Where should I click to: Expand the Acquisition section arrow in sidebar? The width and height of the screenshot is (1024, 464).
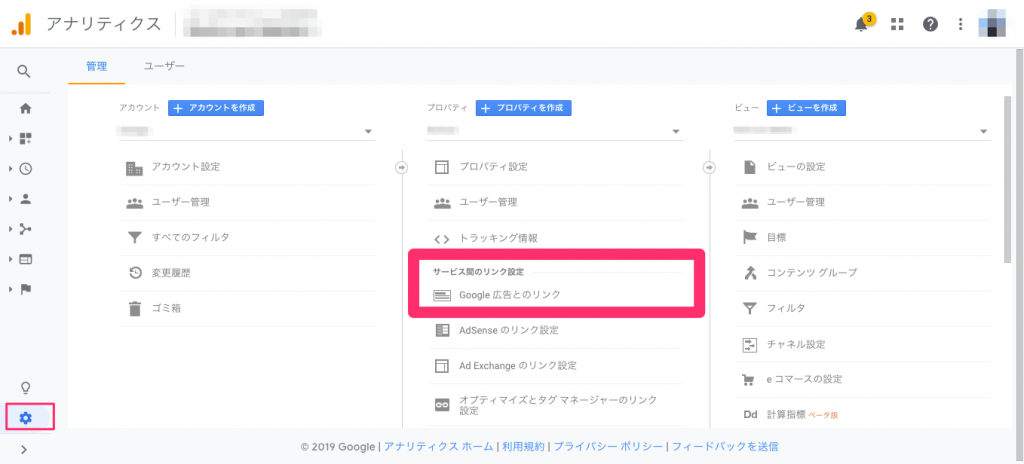tap(10, 229)
